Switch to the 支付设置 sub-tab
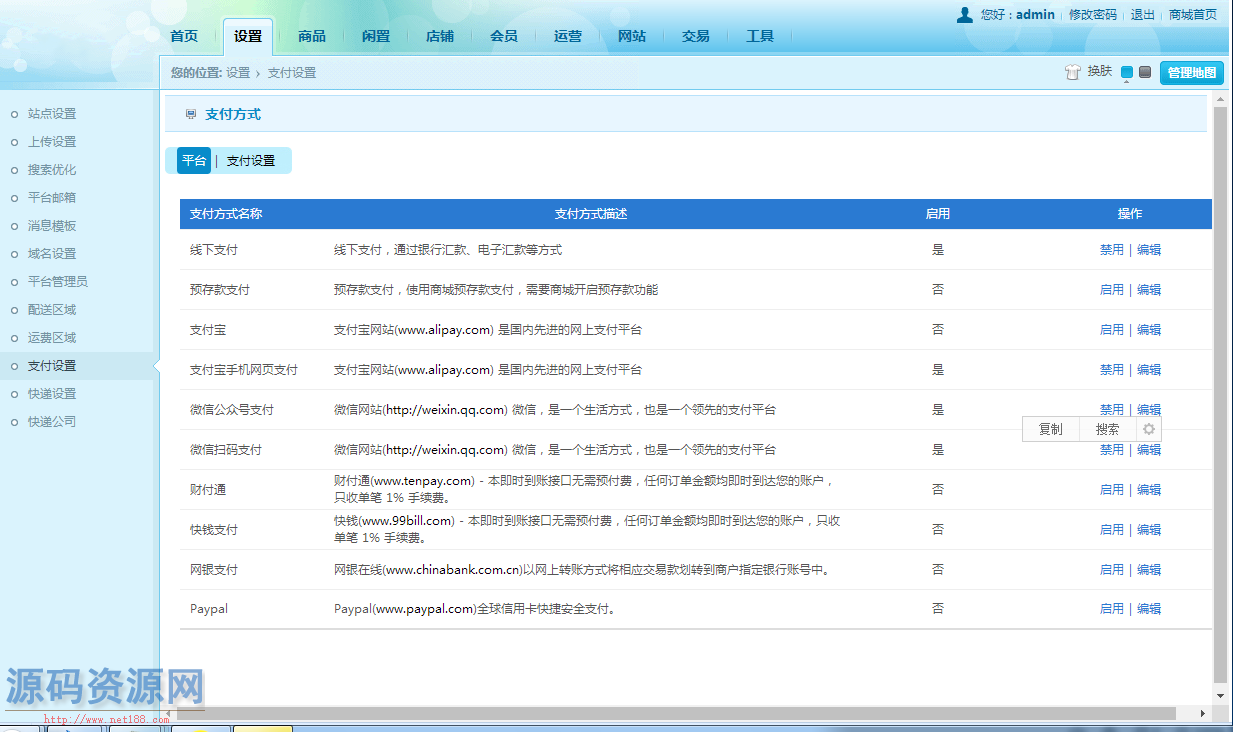Viewport: 1233px width, 732px height. [x=250, y=161]
